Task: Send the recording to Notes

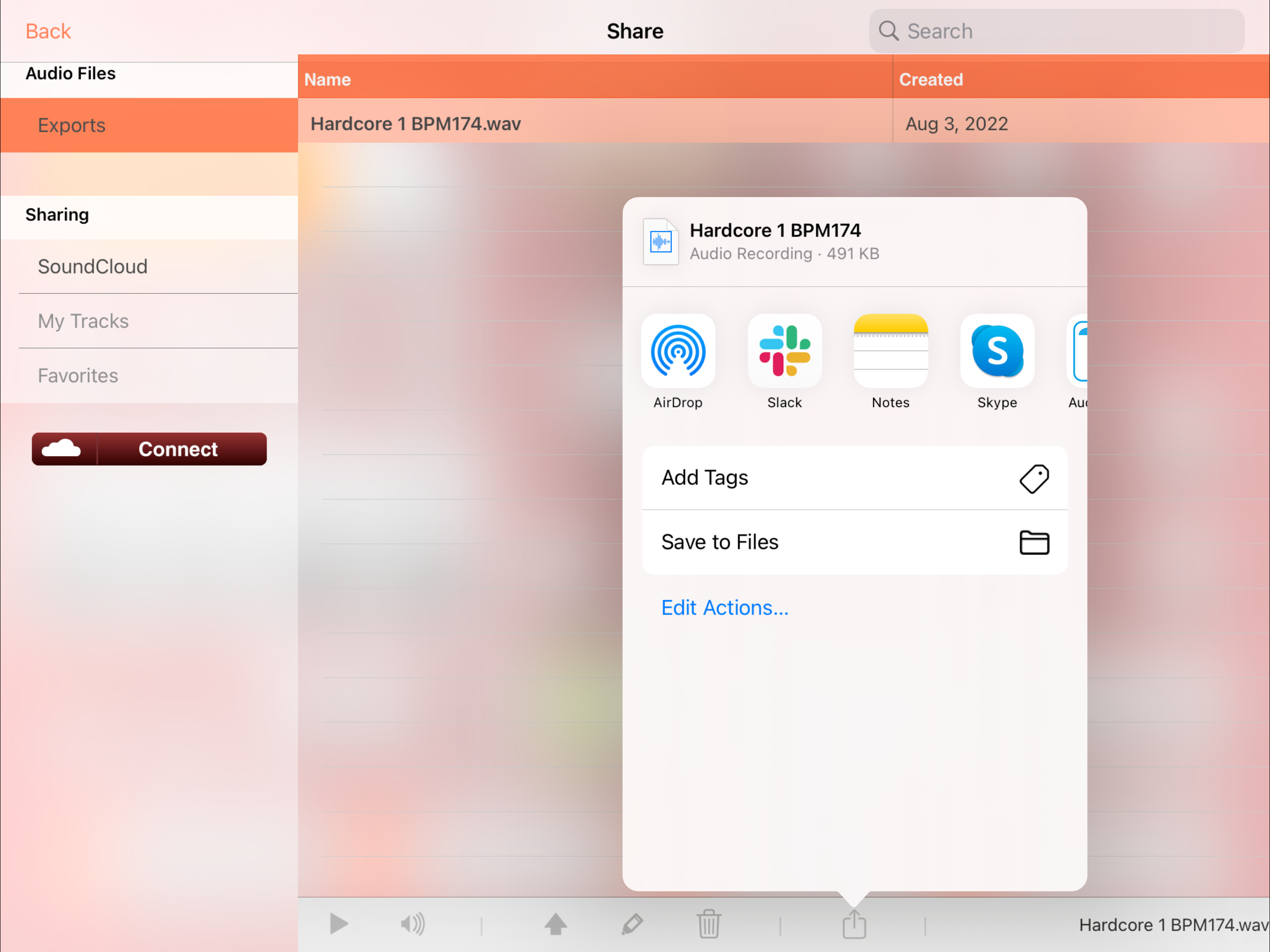Action: click(x=891, y=351)
